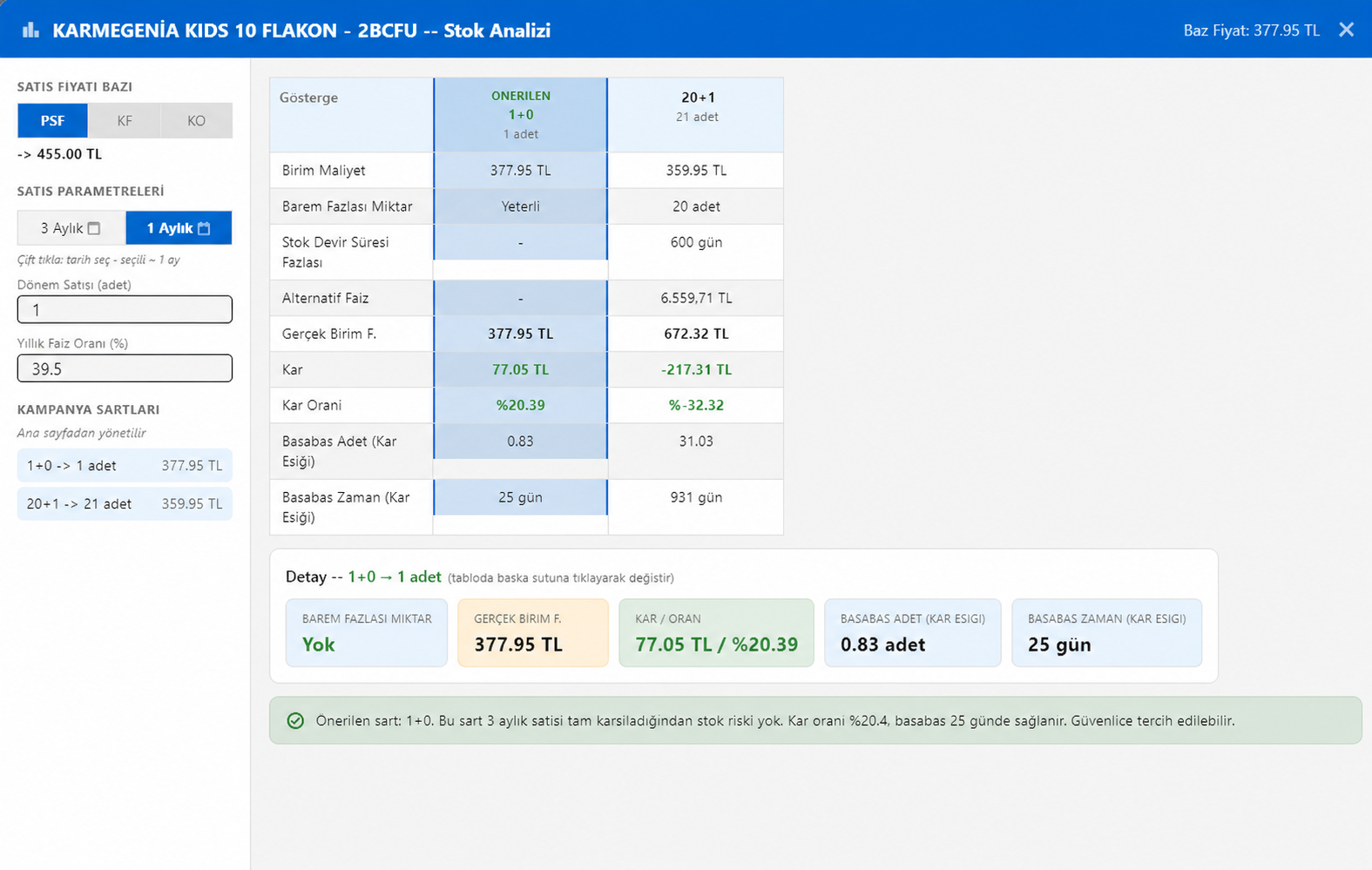Select the ONERILEN 1+0 column header

[x=521, y=114]
